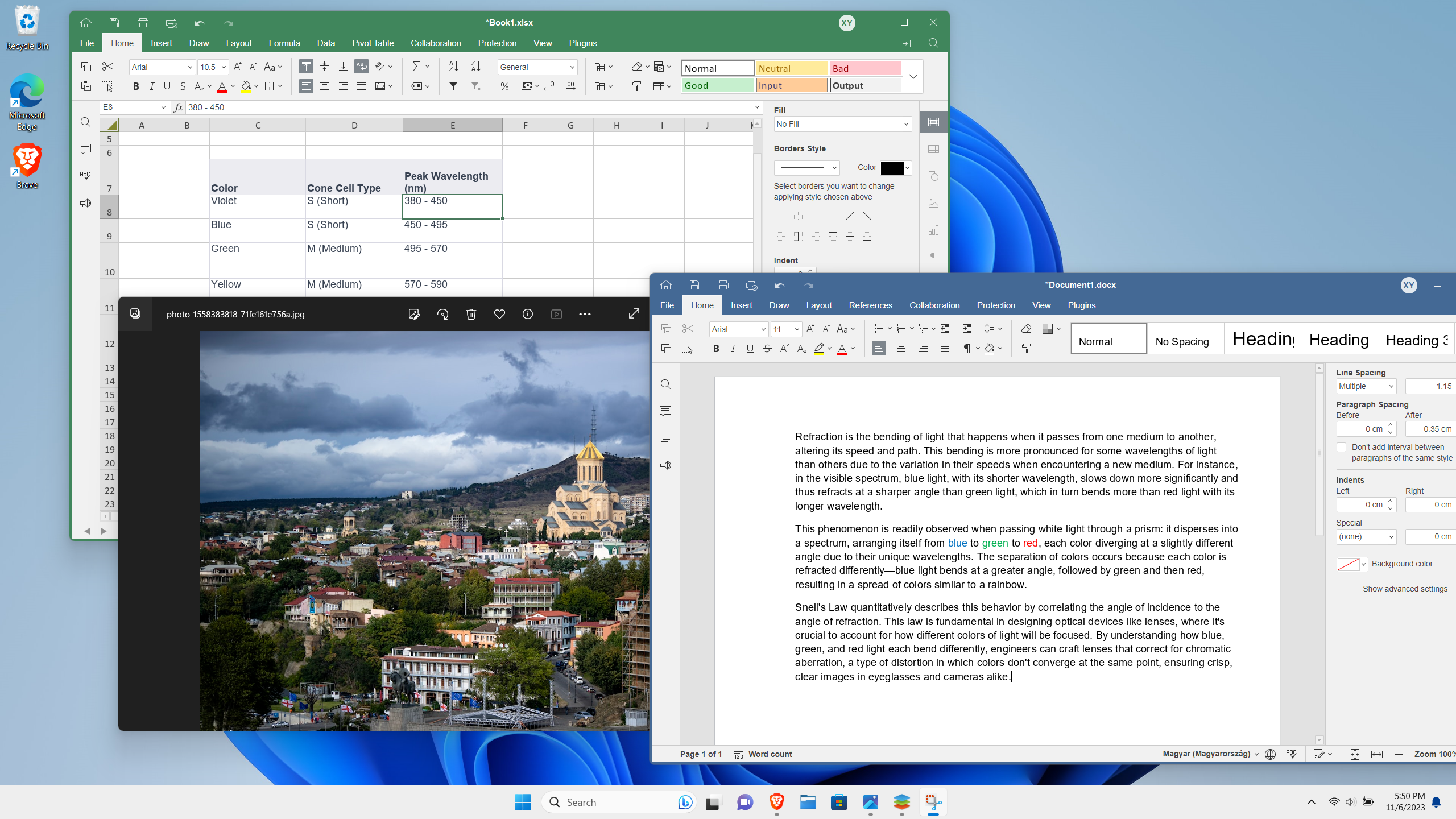1456x819 pixels.
Task: Apply the Good cell style
Action: [x=718, y=85]
